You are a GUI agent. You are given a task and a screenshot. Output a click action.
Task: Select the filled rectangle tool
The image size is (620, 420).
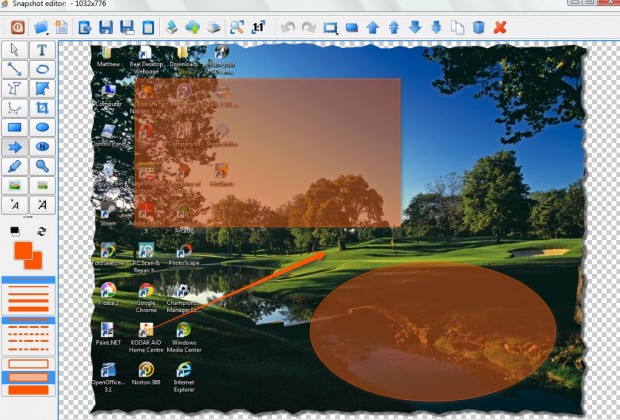tap(15, 127)
